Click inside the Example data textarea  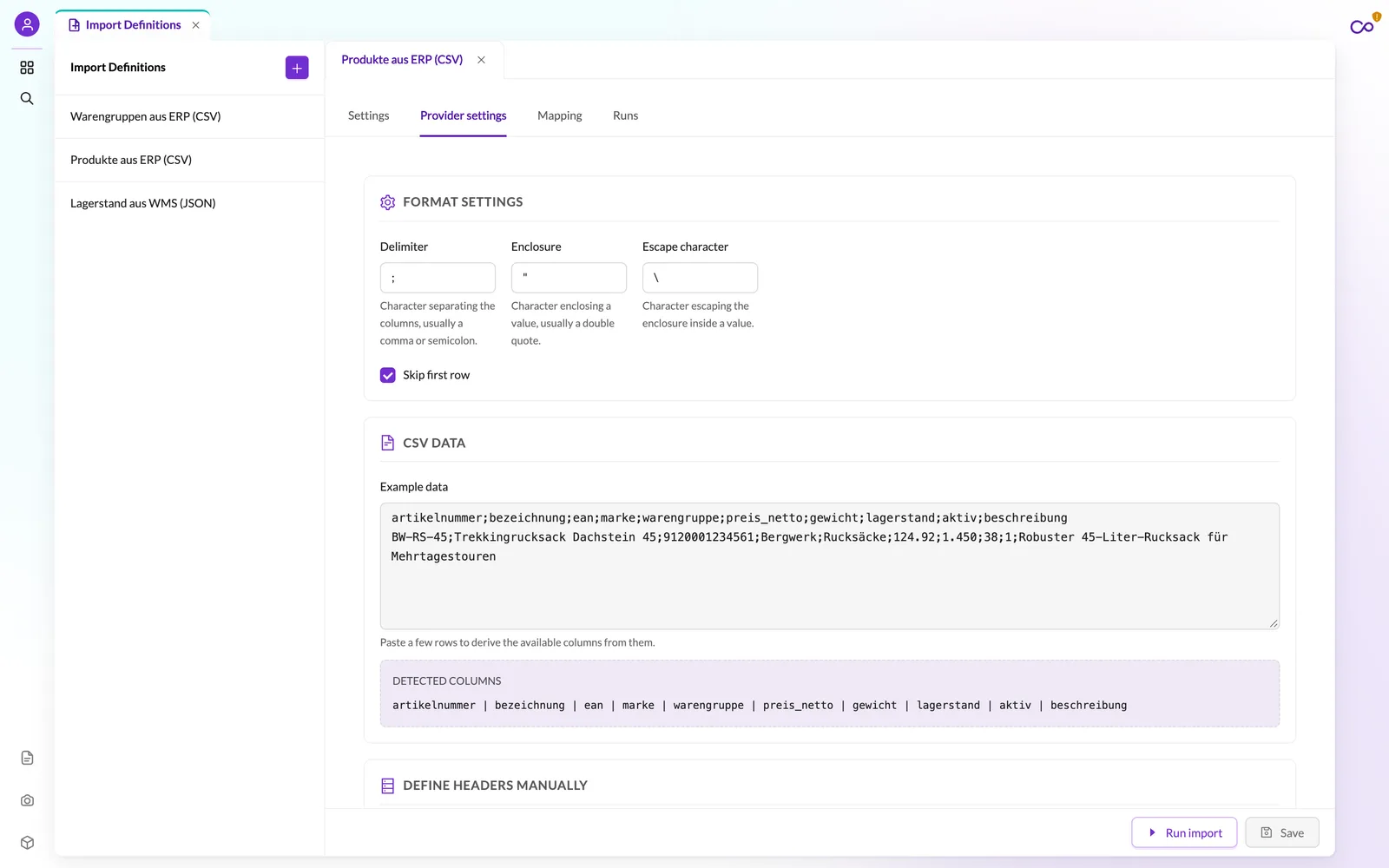829,566
